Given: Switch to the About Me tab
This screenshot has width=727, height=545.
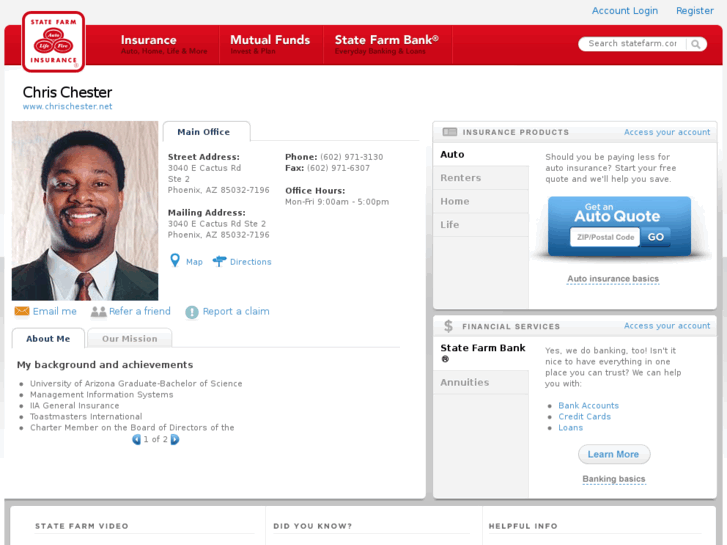Looking at the screenshot, I should (x=48, y=339).
